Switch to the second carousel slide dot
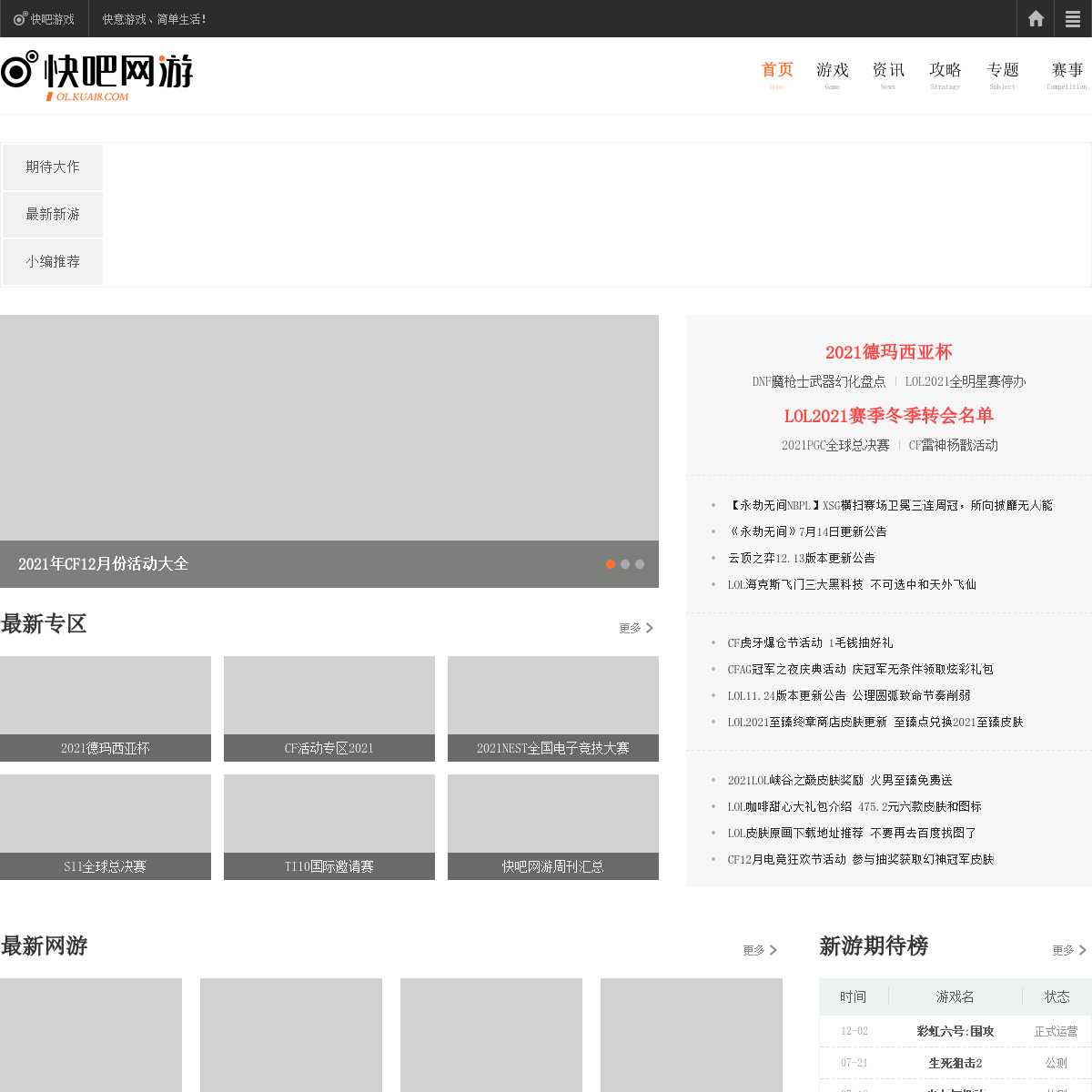The width and height of the screenshot is (1092, 1092). point(625,564)
